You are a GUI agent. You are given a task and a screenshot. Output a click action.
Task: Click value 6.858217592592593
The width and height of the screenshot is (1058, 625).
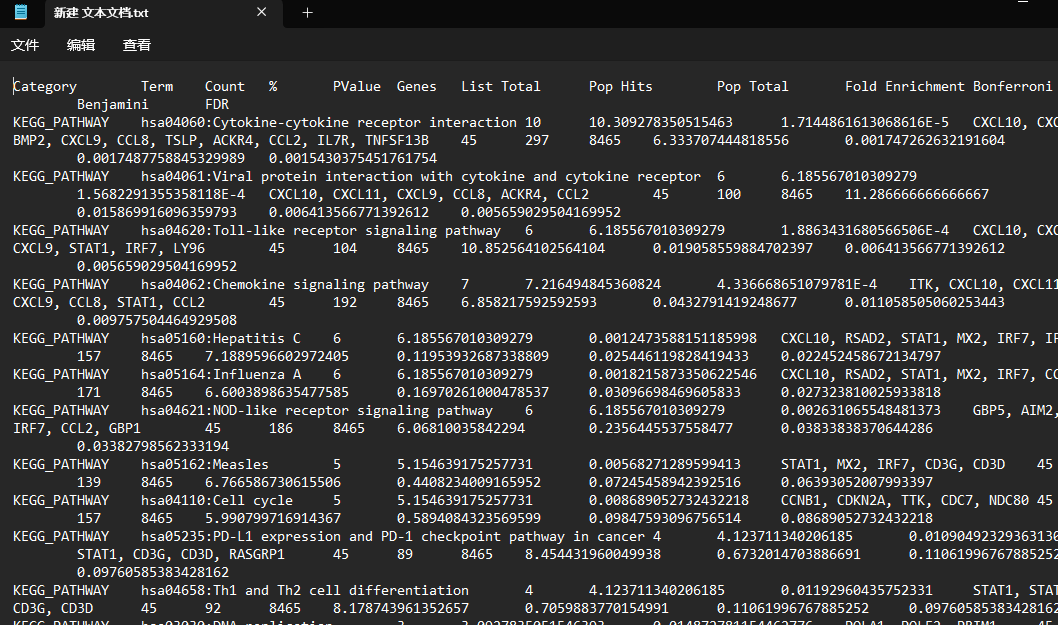coord(529,302)
